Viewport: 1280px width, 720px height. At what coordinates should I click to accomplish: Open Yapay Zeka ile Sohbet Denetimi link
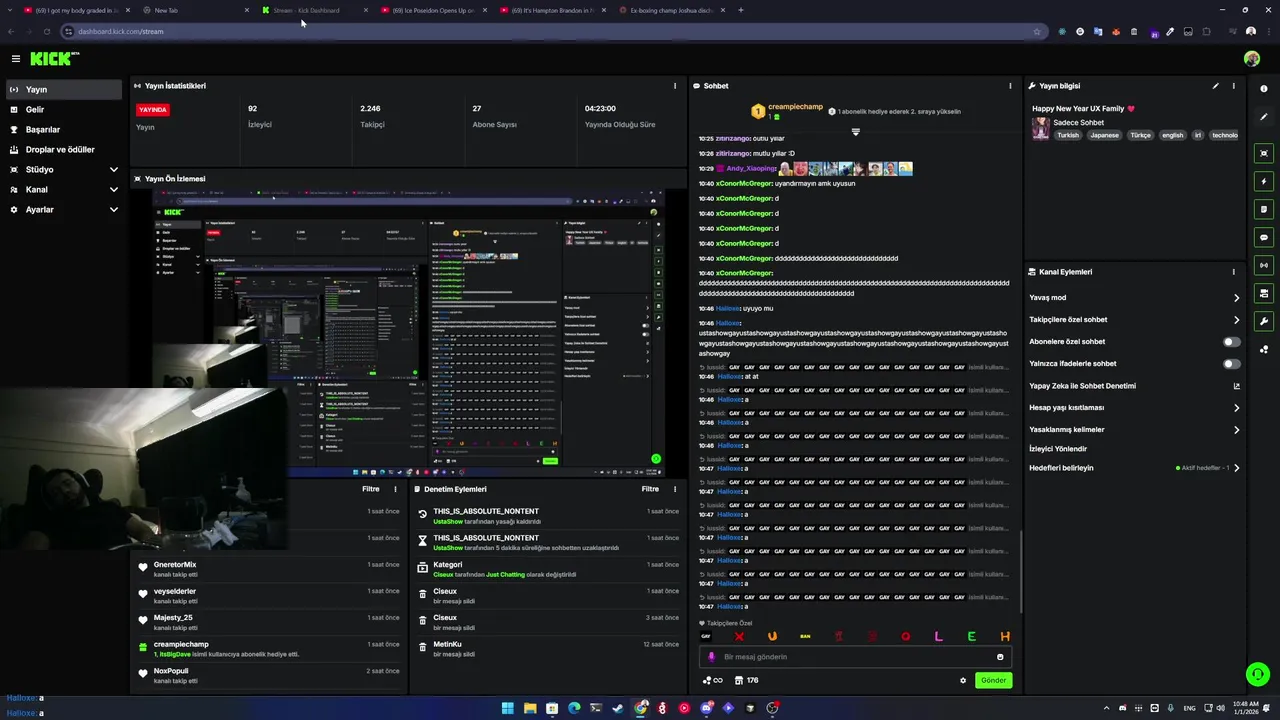point(1134,385)
